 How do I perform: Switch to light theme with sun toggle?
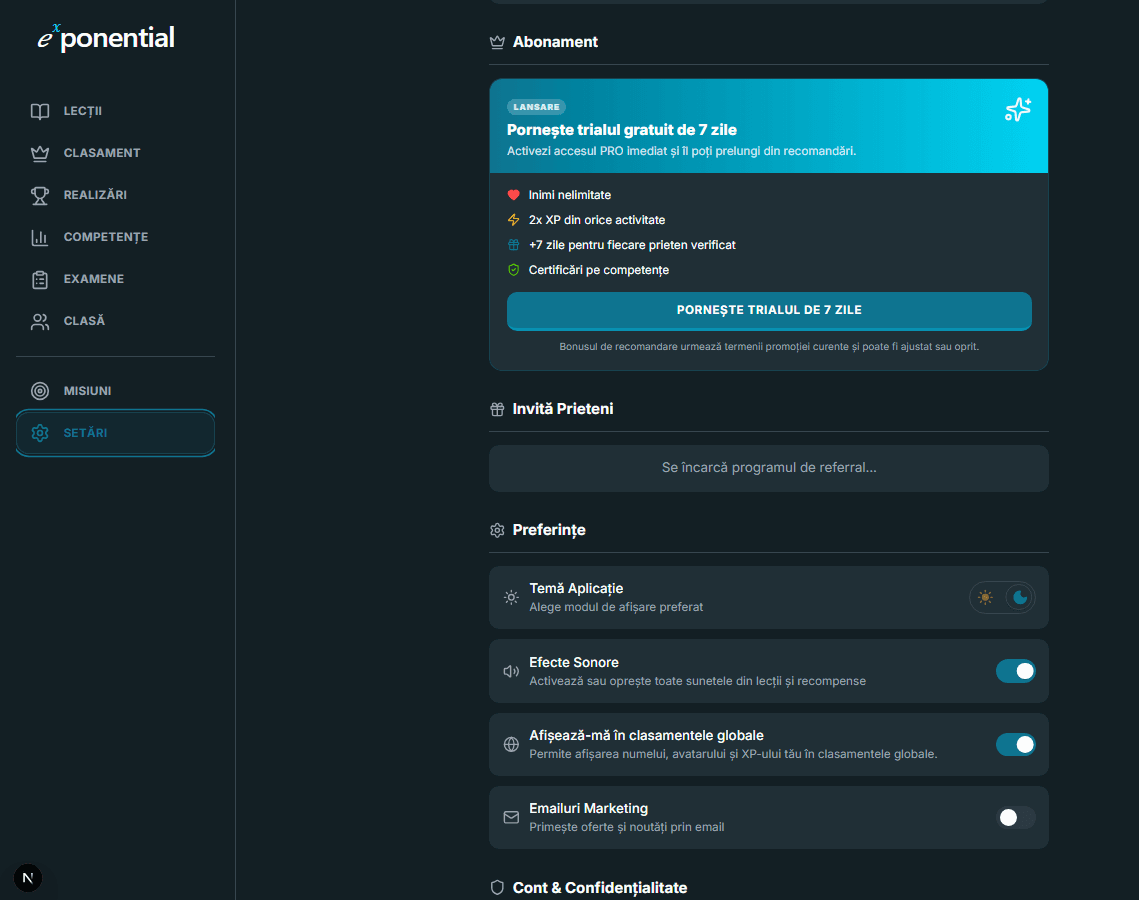tap(986, 597)
